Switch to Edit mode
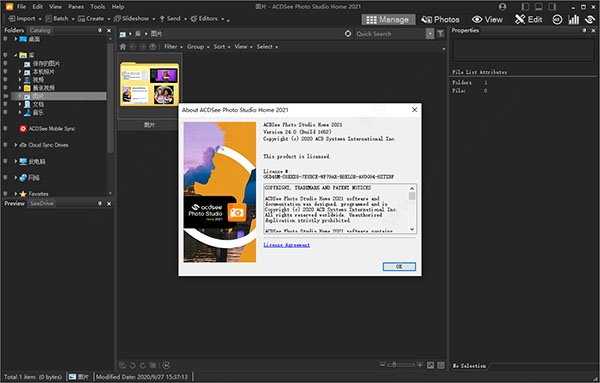Image resolution: width=600 pixels, height=383 pixels. [529, 20]
